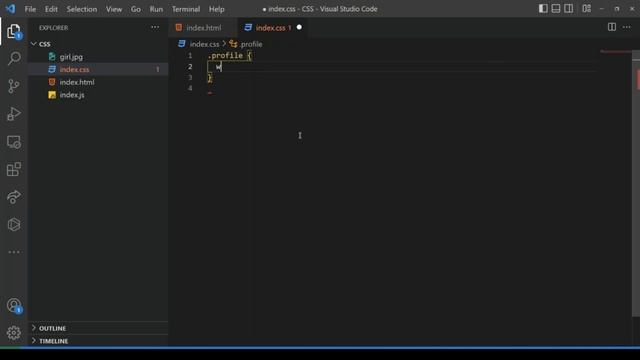Open the Extensions view
The height and width of the screenshot is (360, 640).
click(x=13, y=169)
